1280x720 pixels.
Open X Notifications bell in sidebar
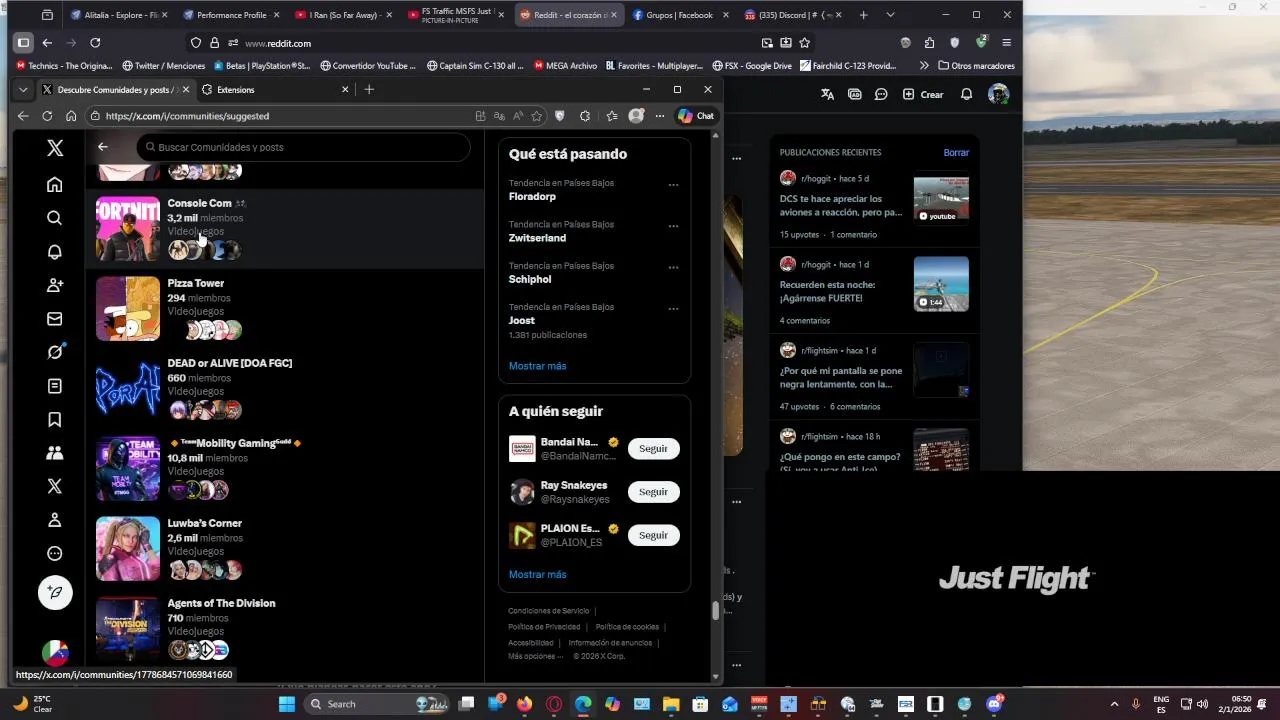[55, 252]
